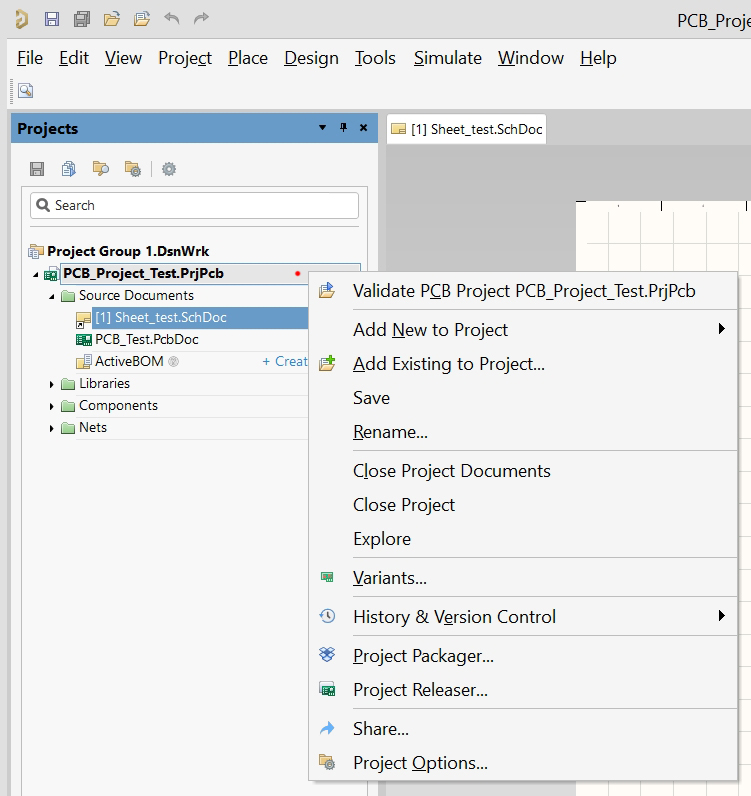
Task: Click the Open Project icon in title bar
Action: tap(142, 19)
